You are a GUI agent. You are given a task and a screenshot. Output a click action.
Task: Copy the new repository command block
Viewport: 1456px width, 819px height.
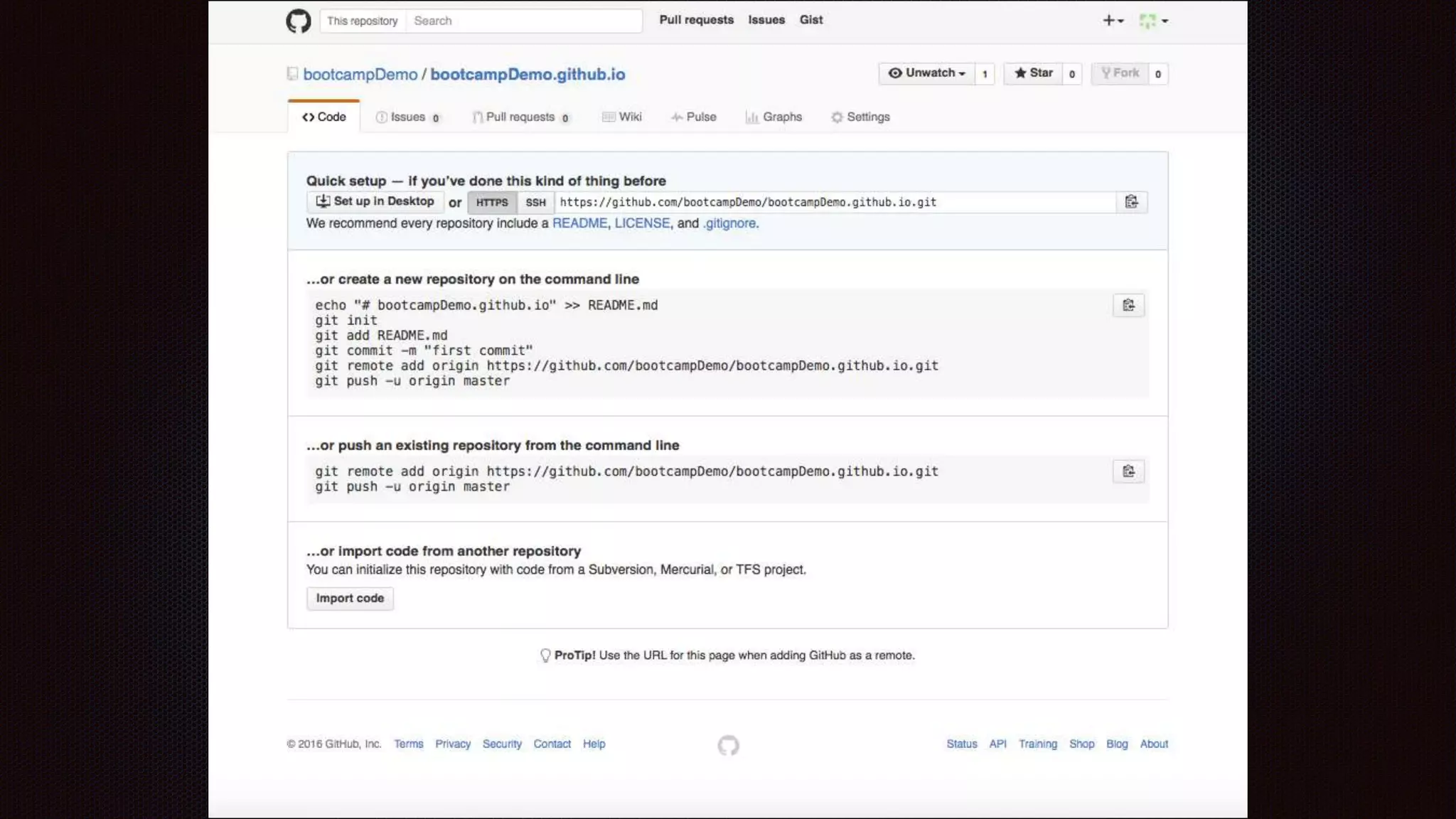coord(1128,306)
